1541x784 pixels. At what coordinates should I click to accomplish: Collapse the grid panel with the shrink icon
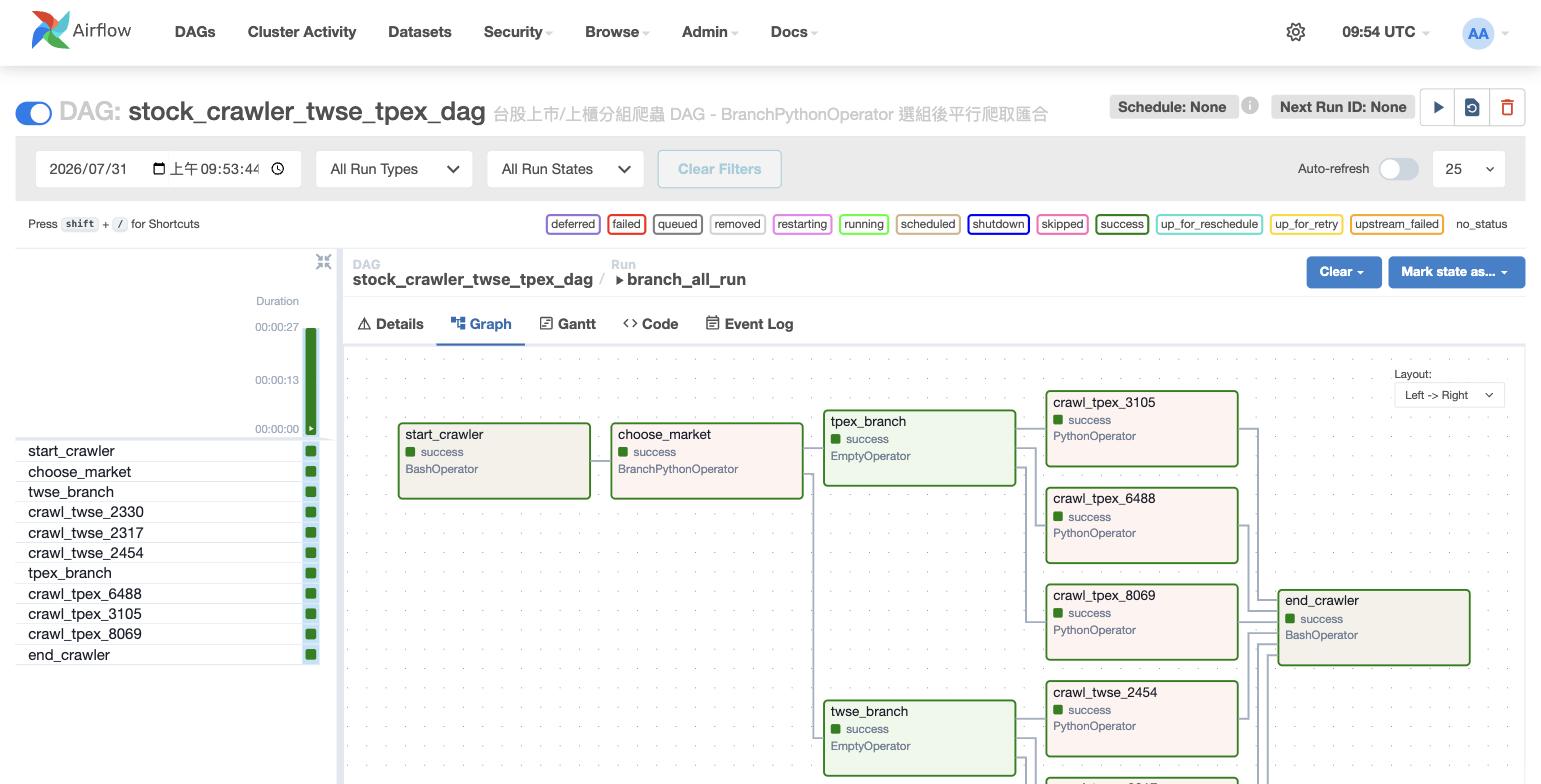(x=323, y=262)
